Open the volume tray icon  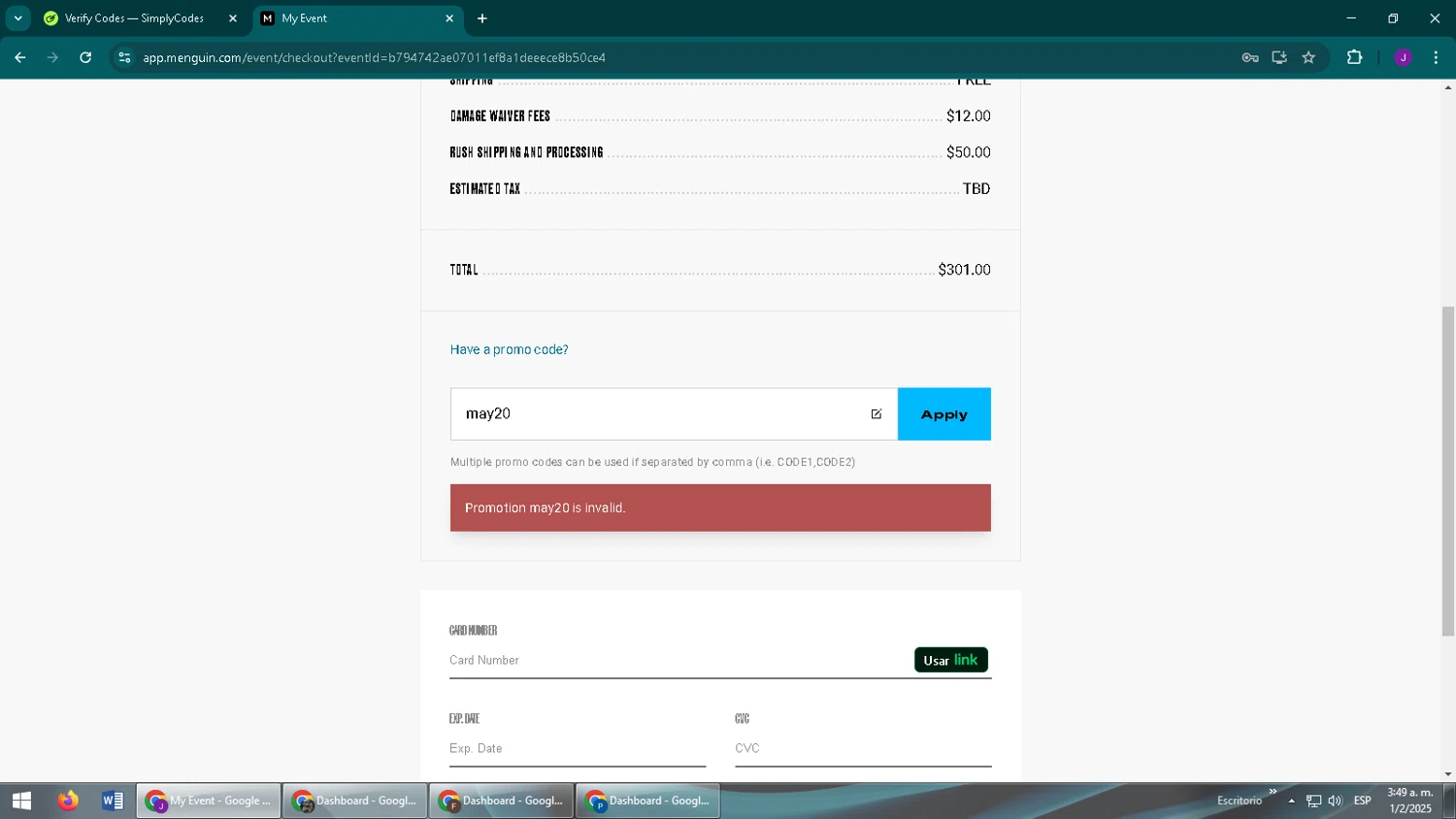[x=1336, y=801]
